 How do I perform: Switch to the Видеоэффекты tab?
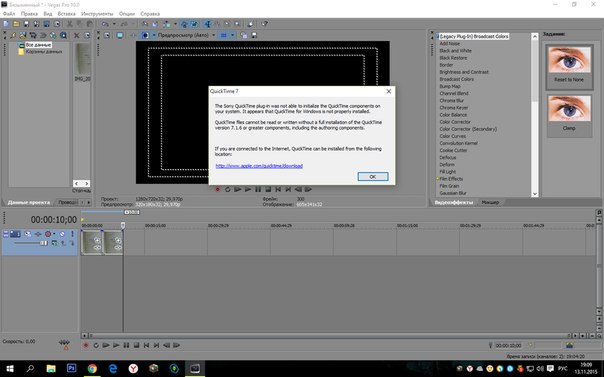[453, 202]
